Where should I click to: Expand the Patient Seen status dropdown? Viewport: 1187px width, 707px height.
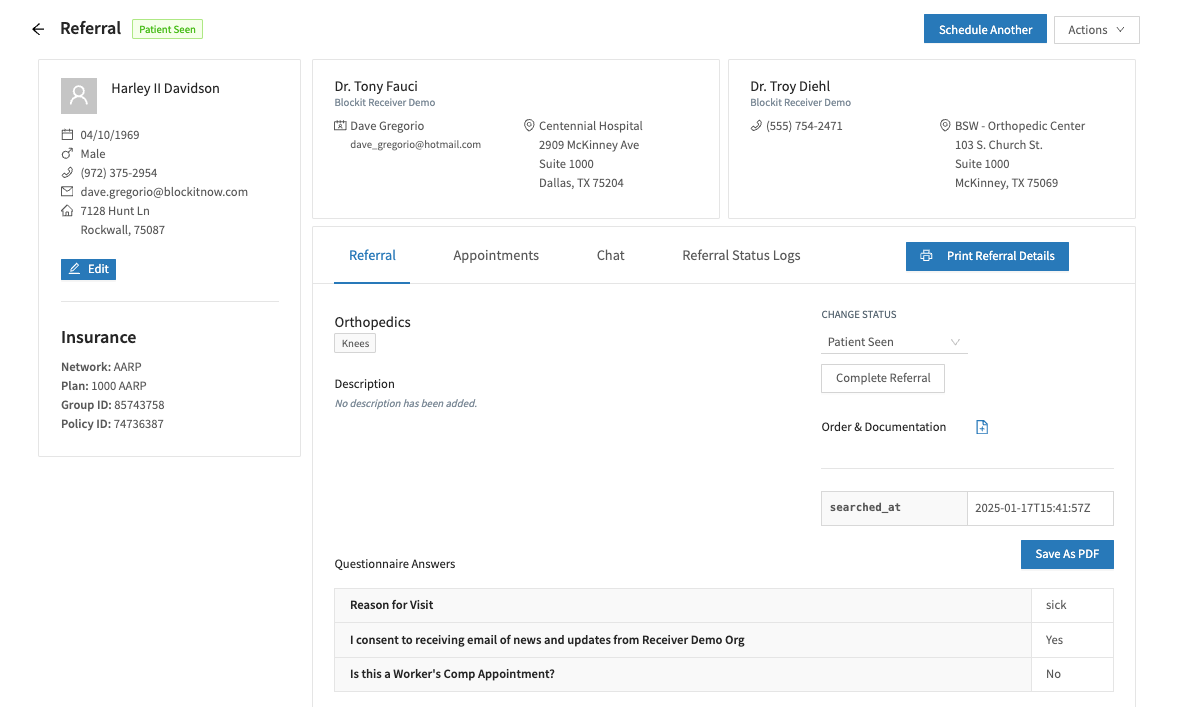pos(894,342)
